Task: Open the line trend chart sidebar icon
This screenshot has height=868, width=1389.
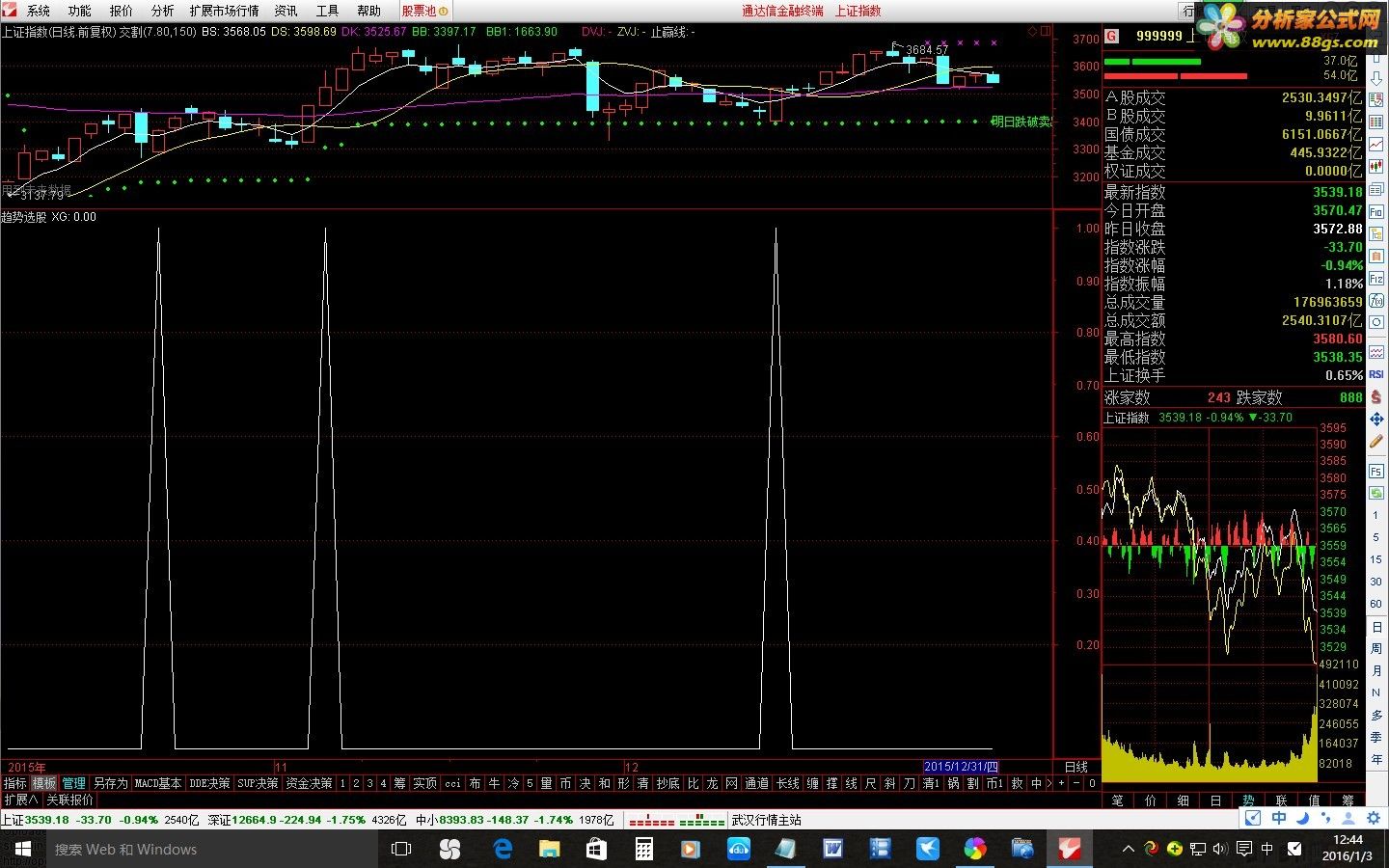Action: pos(1376,145)
